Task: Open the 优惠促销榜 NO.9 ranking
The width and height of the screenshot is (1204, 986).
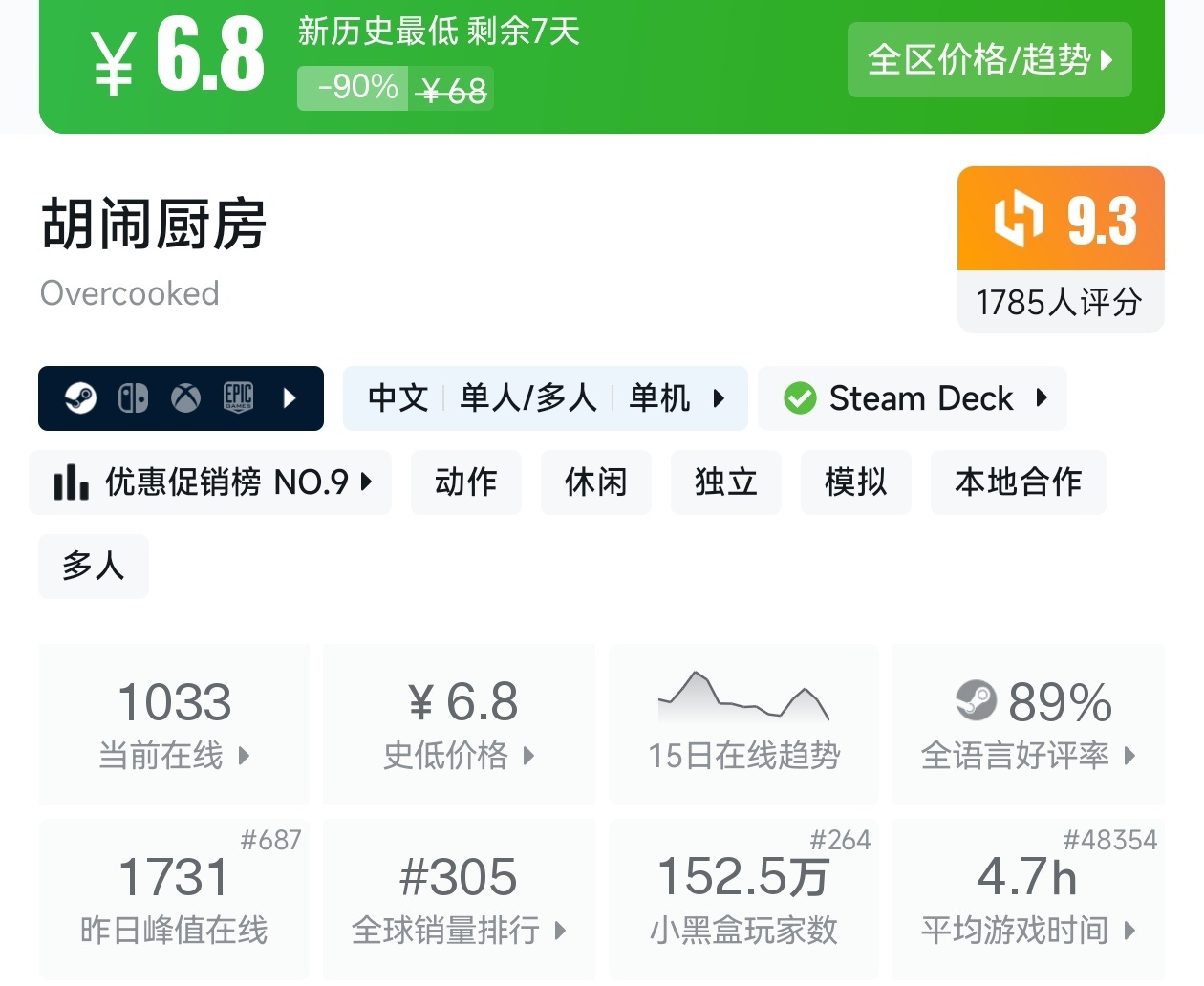Action: pos(210,482)
